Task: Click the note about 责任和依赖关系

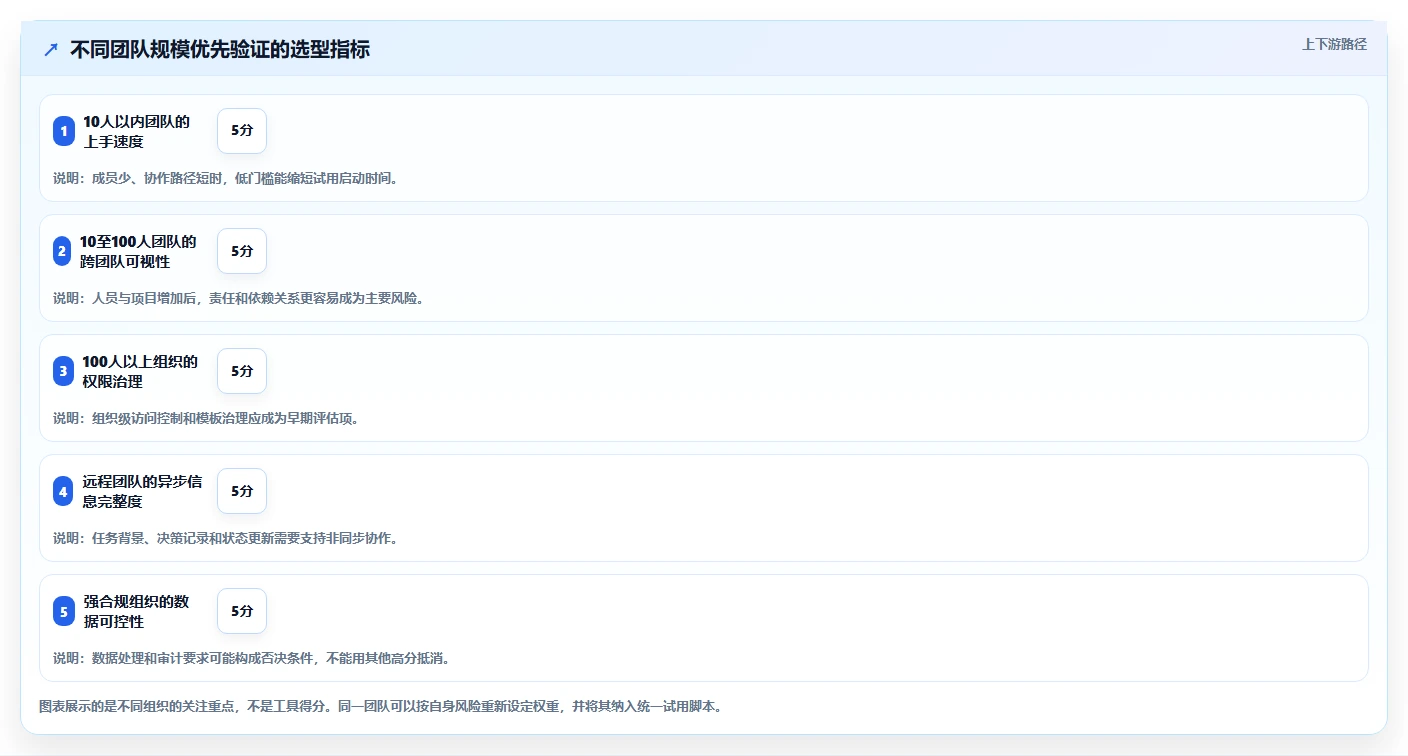Action: pyautogui.click(x=239, y=298)
